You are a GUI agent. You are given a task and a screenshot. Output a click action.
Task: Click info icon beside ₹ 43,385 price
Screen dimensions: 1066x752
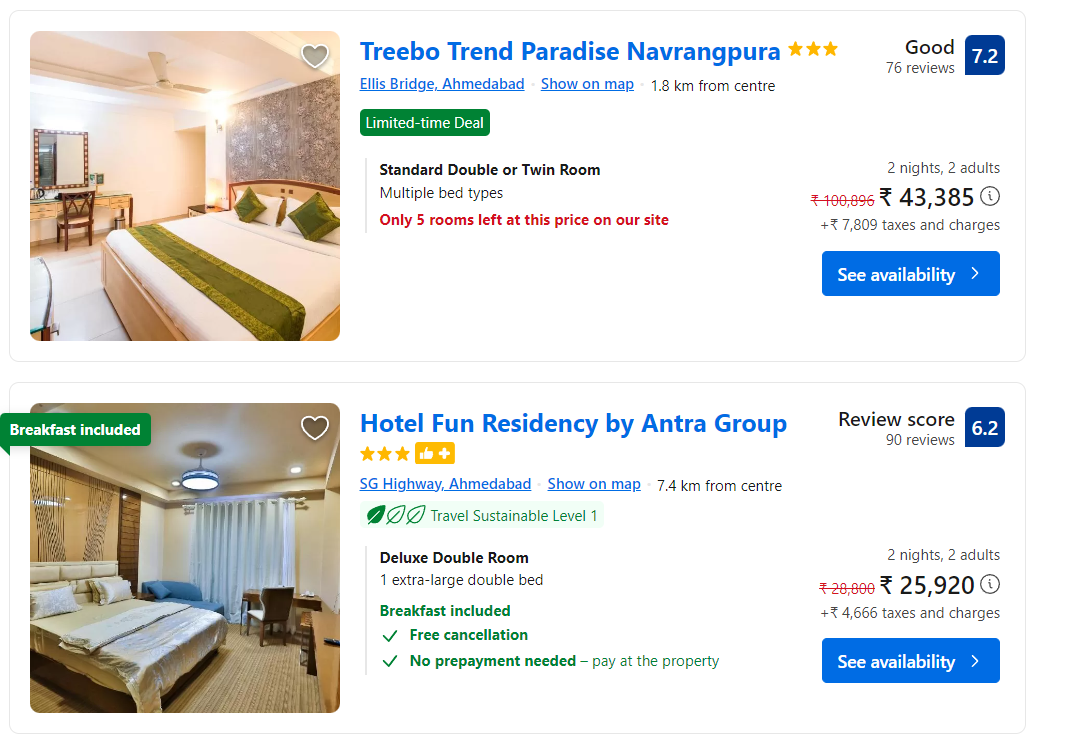tap(990, 196)
